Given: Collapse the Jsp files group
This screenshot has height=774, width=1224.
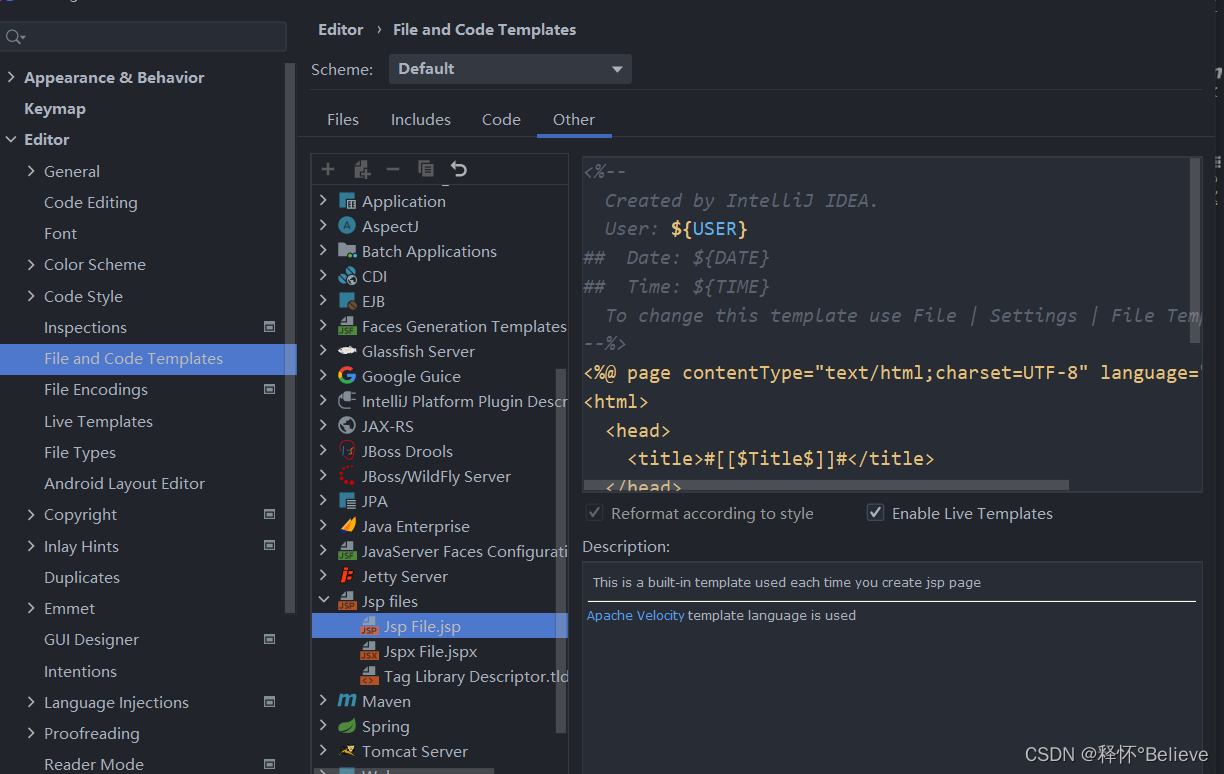Looking at the screenshot, I should [x=323, y=601].
